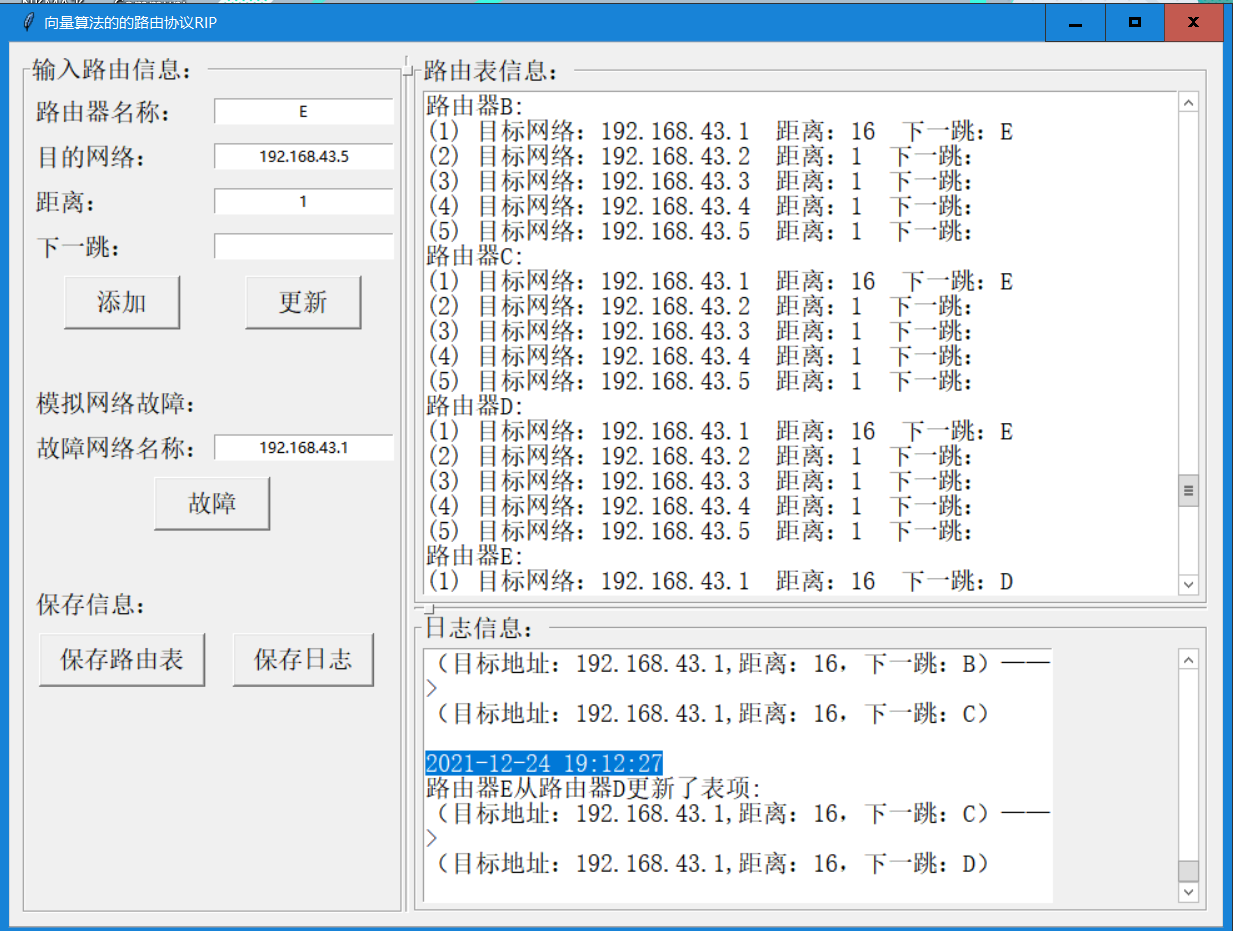
Task: Click the 输入路由信息 frame label
Action: [x=112, y=70]
